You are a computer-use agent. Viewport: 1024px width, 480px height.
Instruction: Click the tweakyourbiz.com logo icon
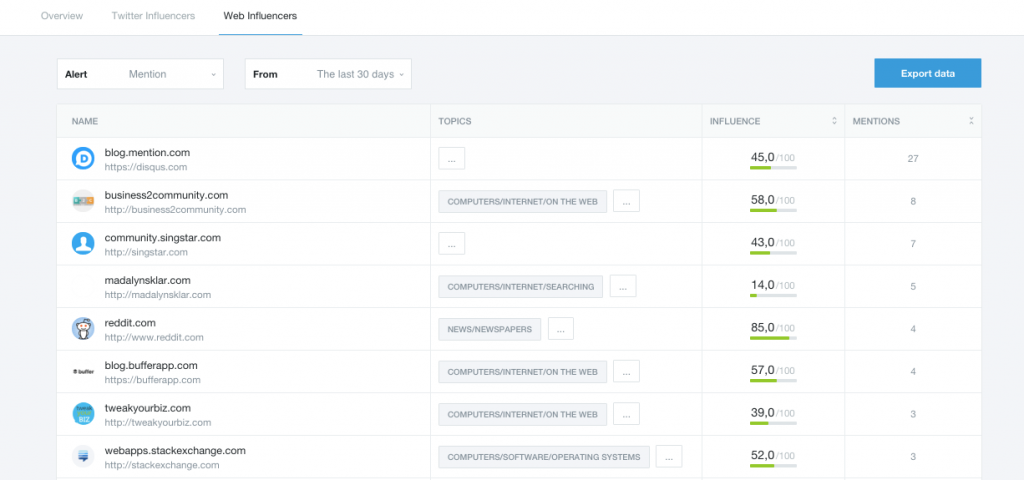(83, 414)
